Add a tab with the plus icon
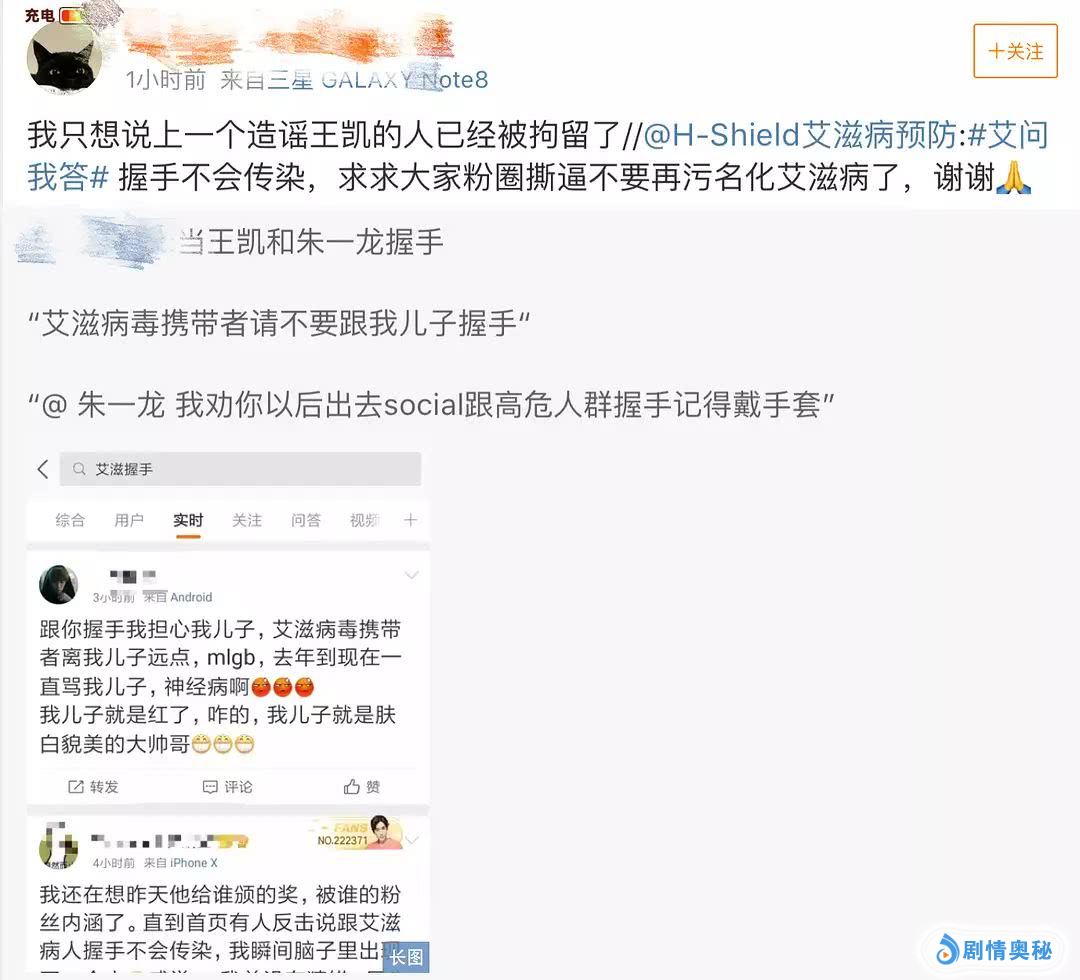The height and width of the screenshot is (980, 1080). tap(411, 520)
